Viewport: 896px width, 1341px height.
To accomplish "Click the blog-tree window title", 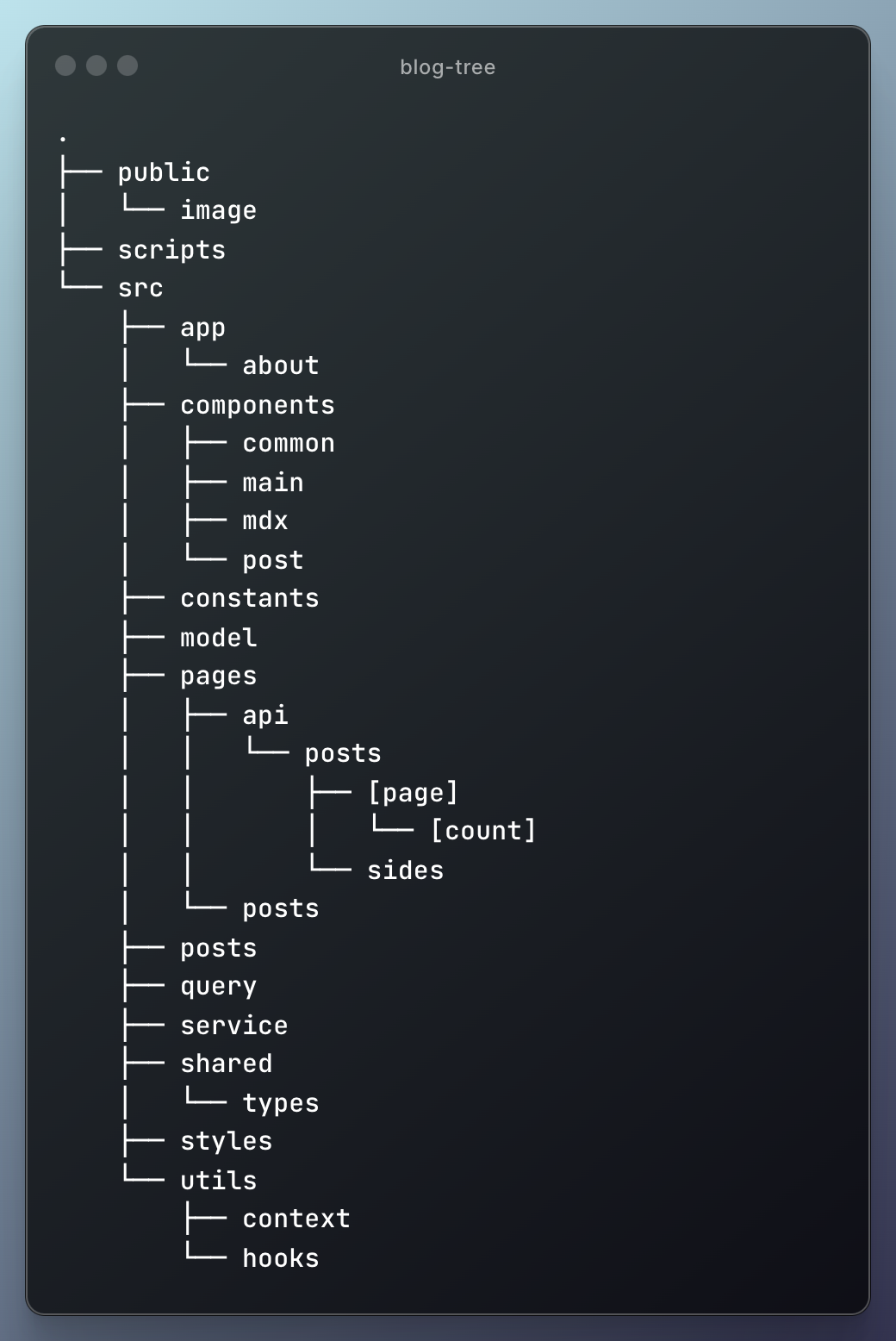I will point(447,67).
